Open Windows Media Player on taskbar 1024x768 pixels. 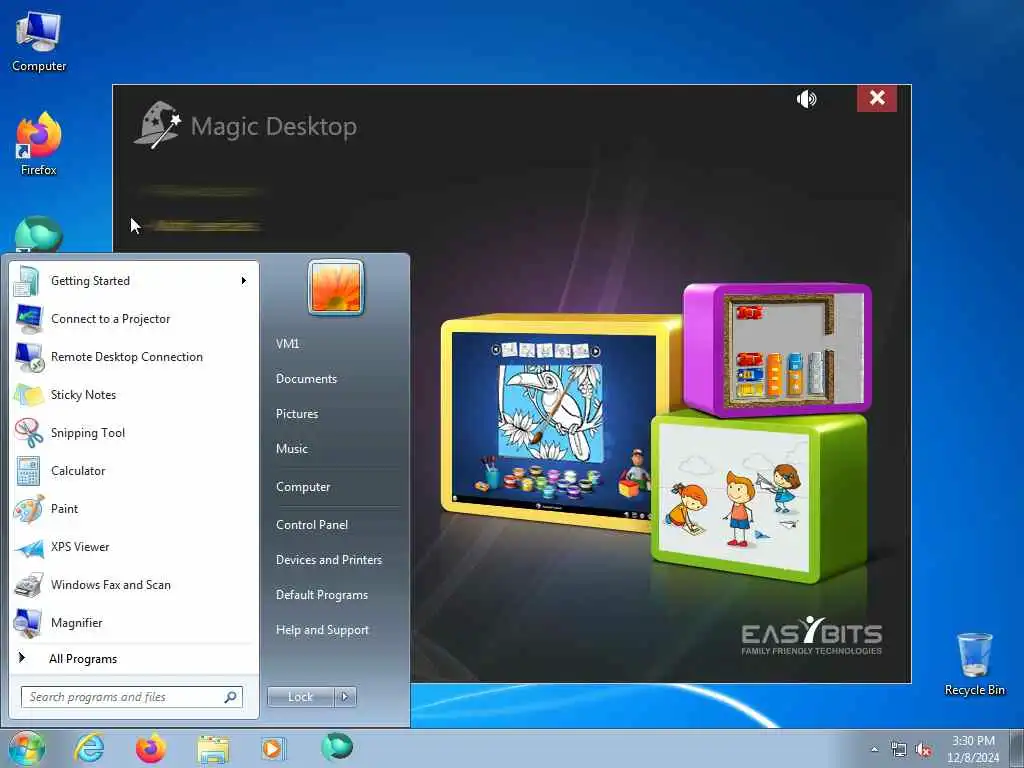click(273, 748)
